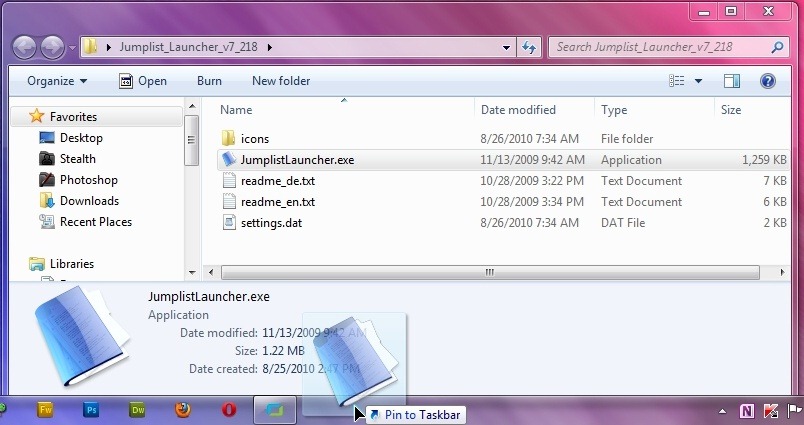
Task: Create a New folder
Action: click(281, 81)
